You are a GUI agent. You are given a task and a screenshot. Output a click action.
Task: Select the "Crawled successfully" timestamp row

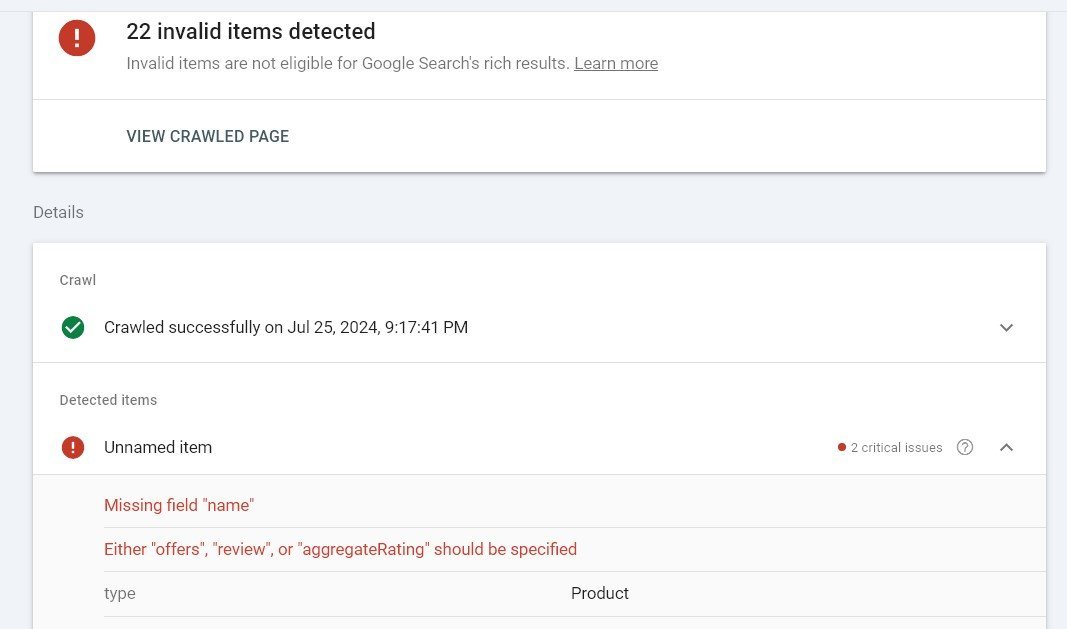(286, 327)
